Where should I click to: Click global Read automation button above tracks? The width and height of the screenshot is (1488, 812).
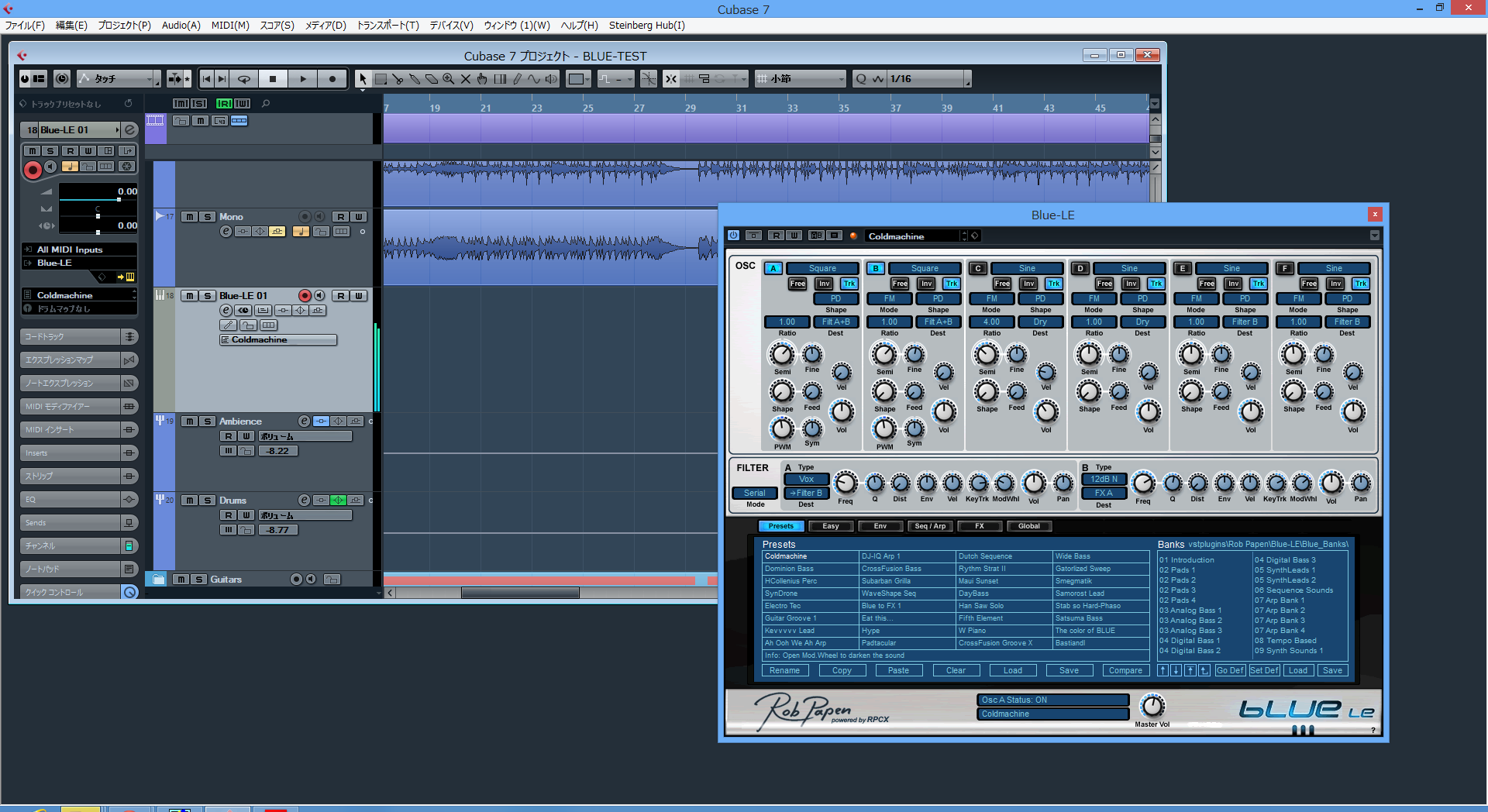coord(224,104)
